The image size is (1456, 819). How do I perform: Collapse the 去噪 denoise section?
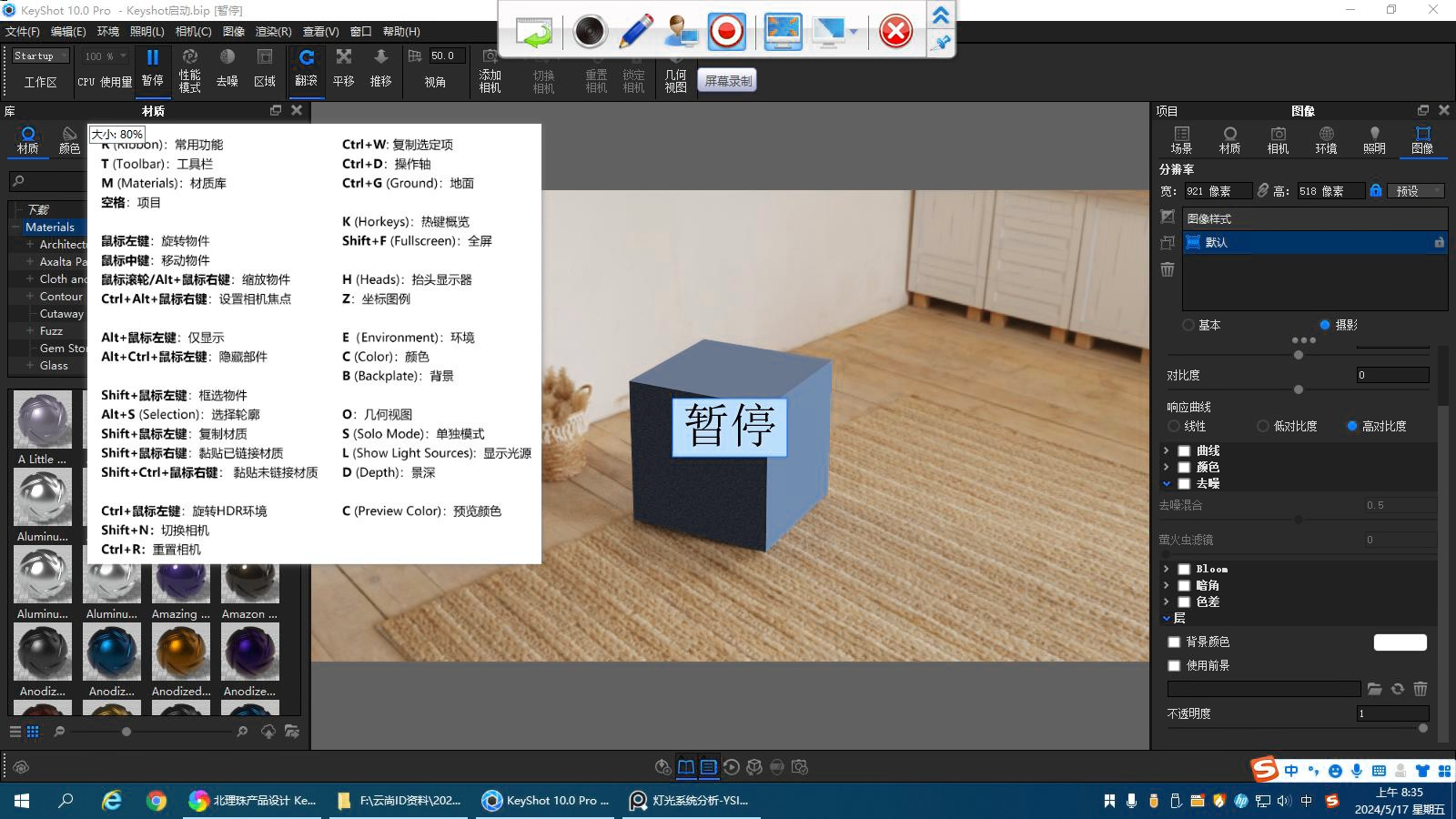(1168, 483)
